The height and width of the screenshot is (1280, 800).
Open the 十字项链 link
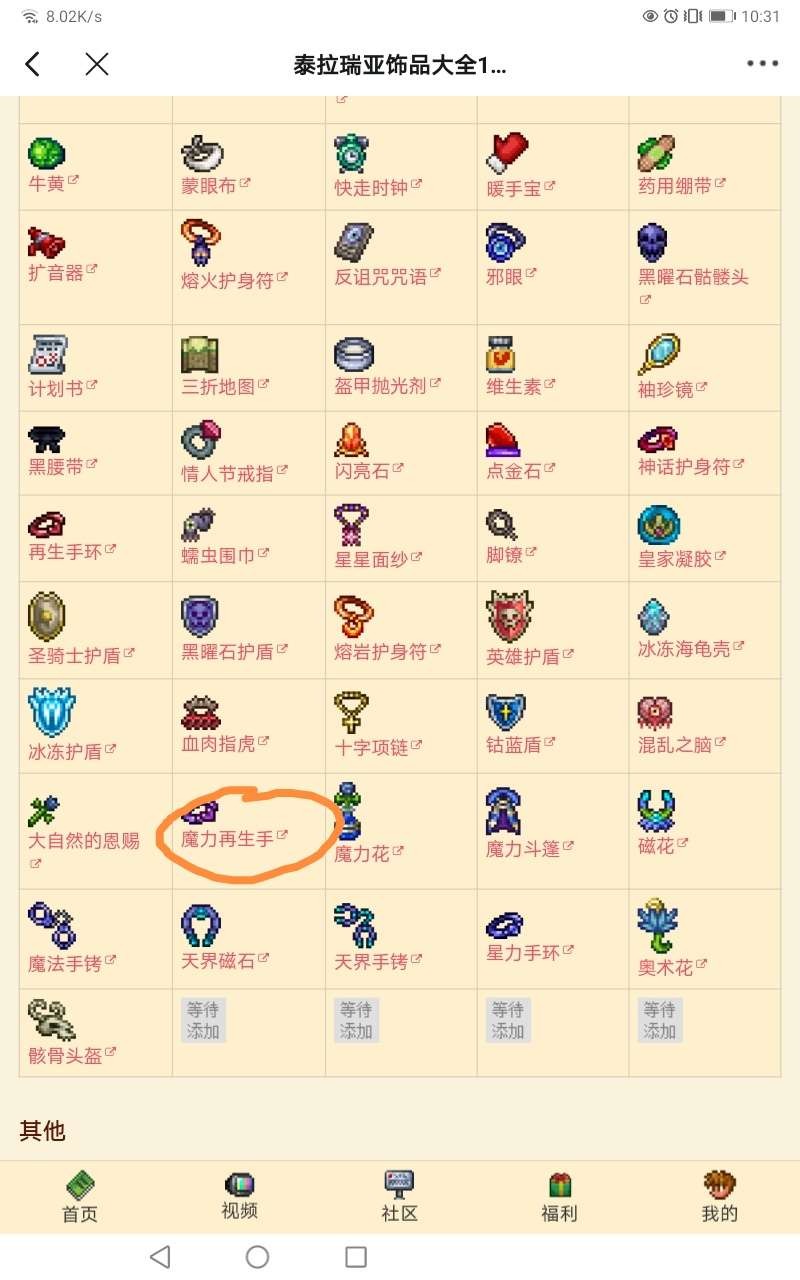371,746
